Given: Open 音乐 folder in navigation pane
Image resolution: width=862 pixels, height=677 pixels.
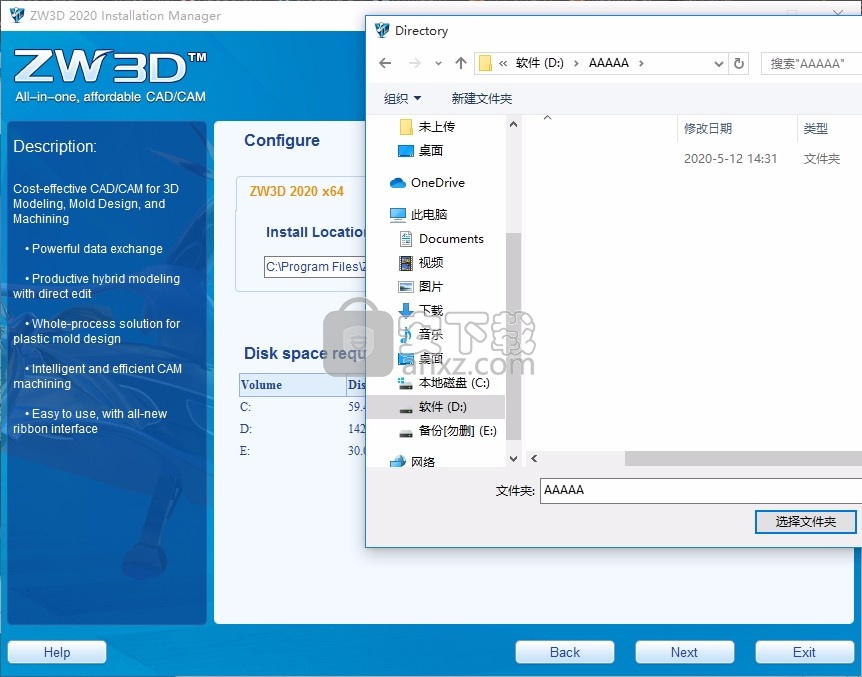Looking at the screenshot, I should point(430,334).
